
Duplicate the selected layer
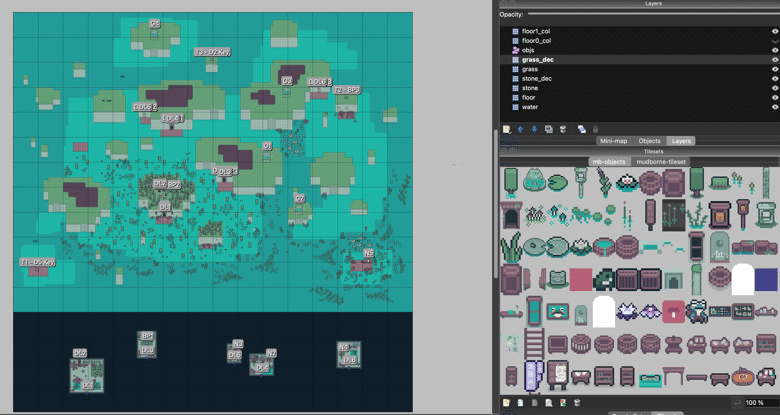point(549,129)
